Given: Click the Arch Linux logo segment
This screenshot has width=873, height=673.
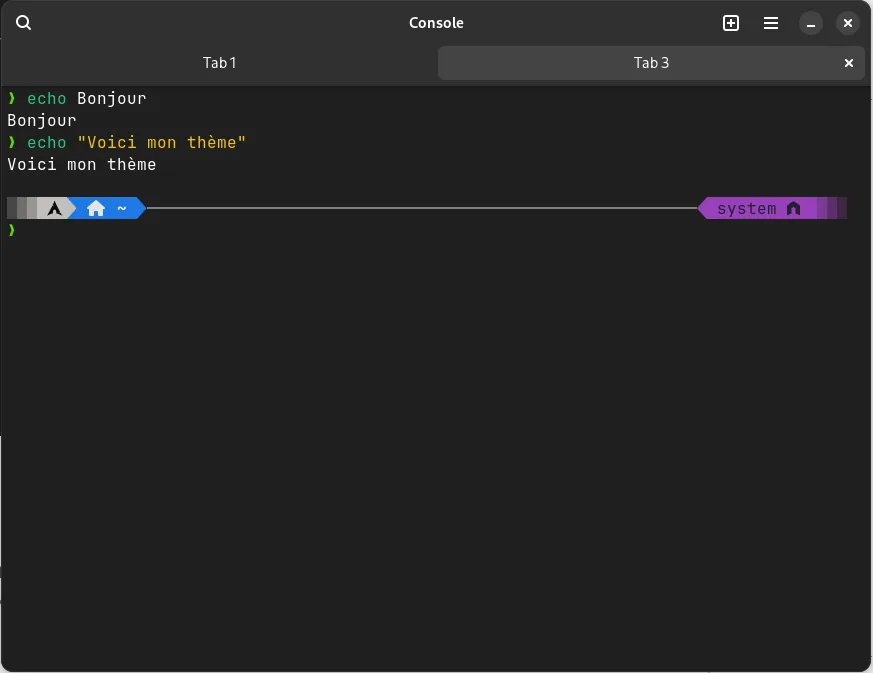Looking at the screenshot, I should (55, 209).
